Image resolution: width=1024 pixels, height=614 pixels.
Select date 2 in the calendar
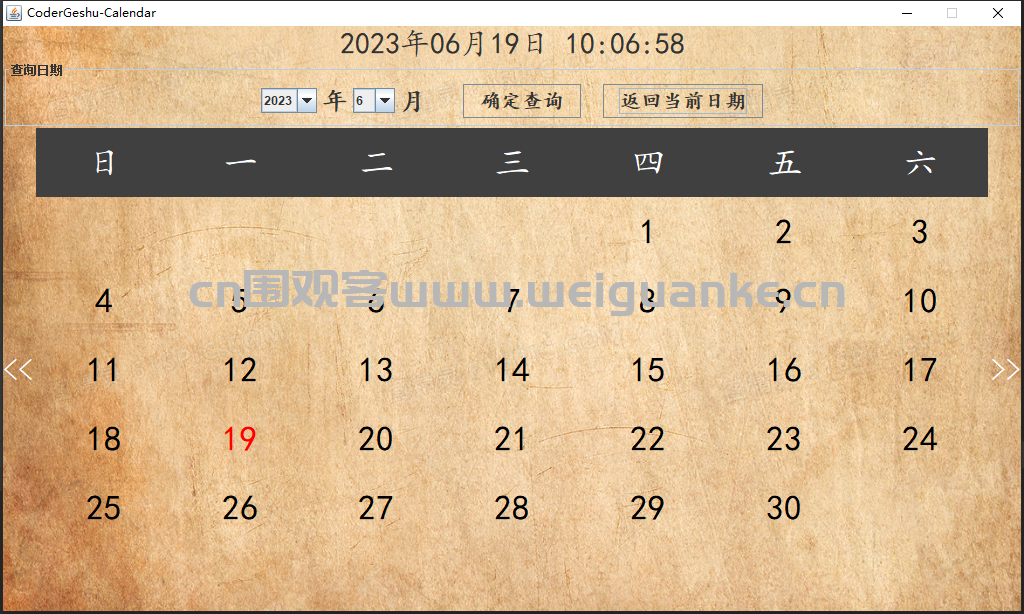tap(783, 232)
